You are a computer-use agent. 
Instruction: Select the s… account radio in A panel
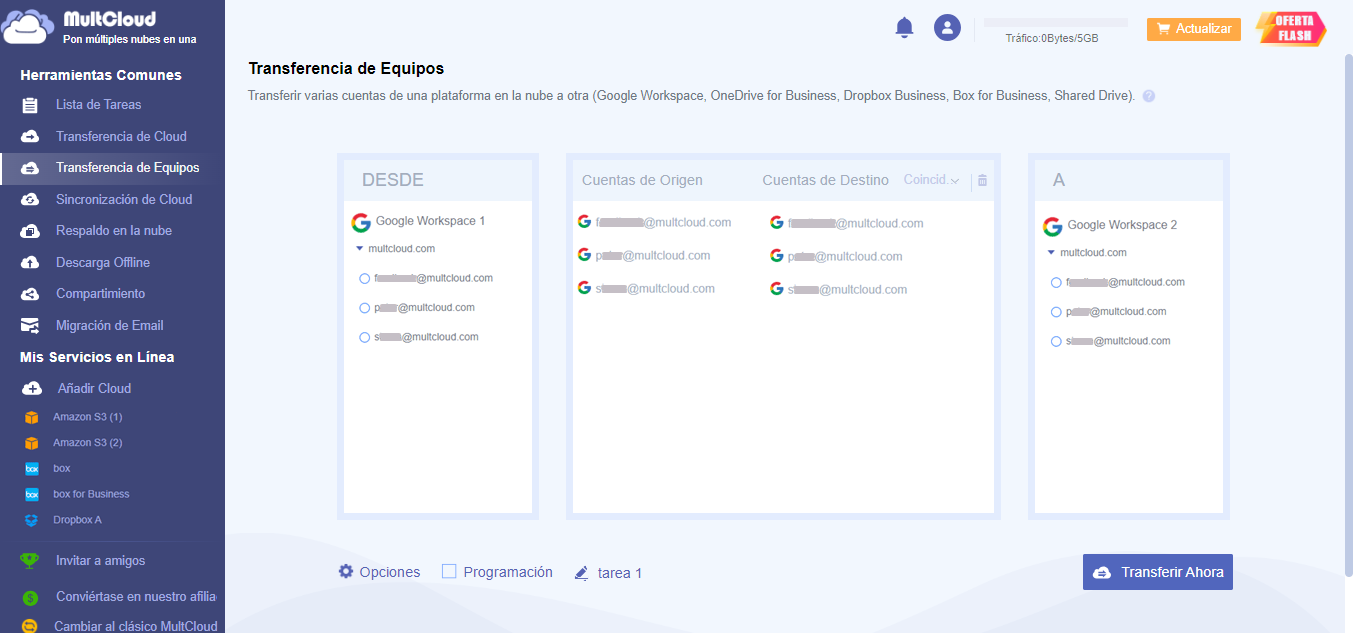click(1056, 342)
